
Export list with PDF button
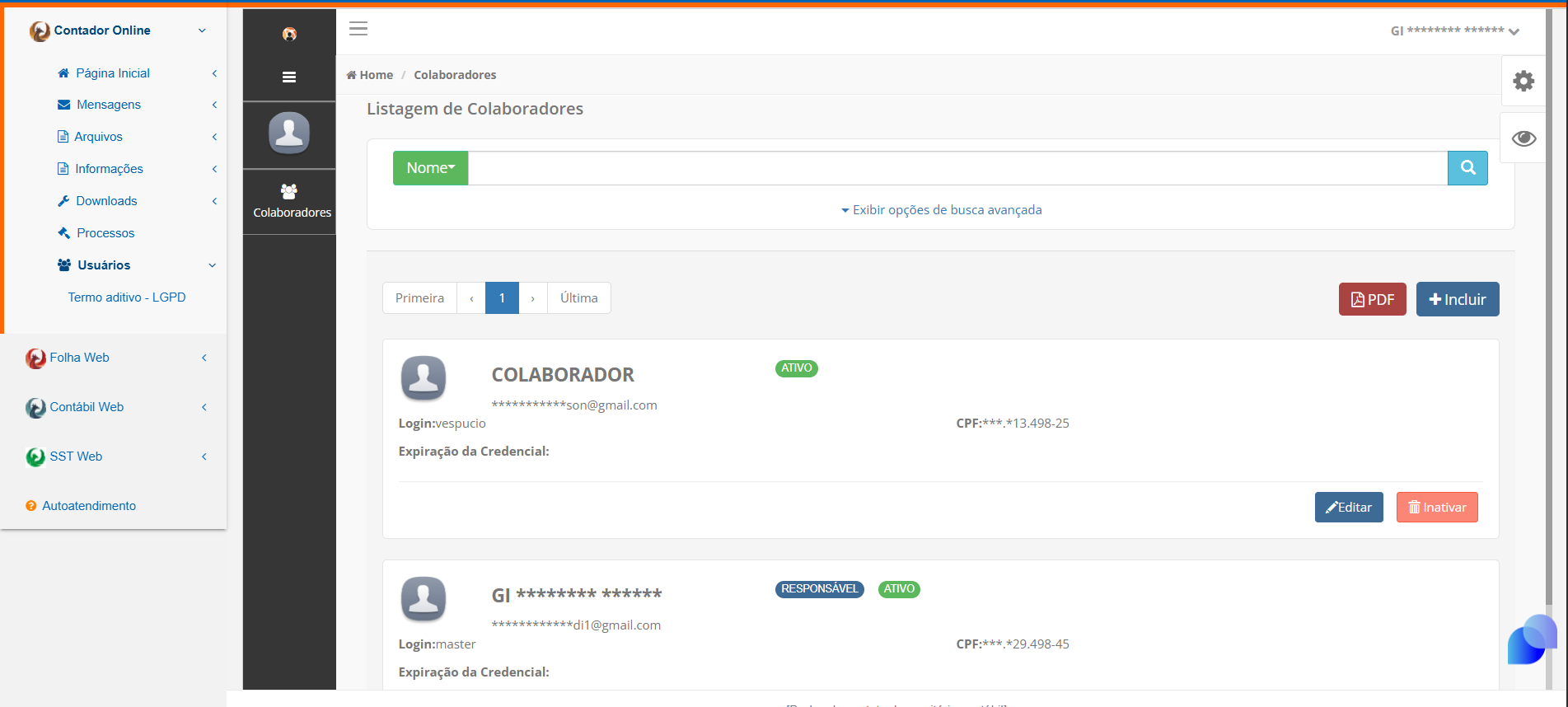pyautogui.click(x=1372, y=300)
